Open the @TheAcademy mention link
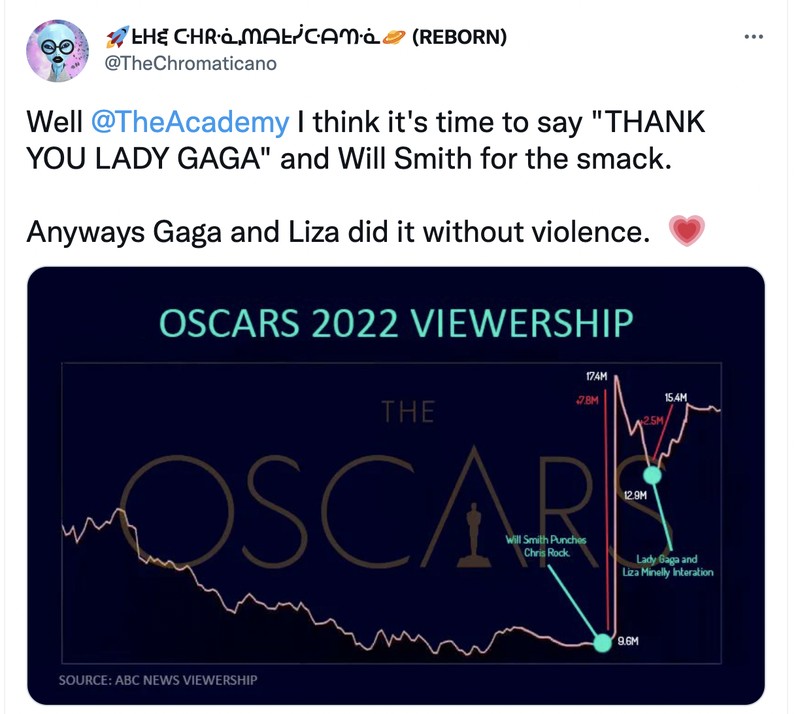 click(189, 123)
